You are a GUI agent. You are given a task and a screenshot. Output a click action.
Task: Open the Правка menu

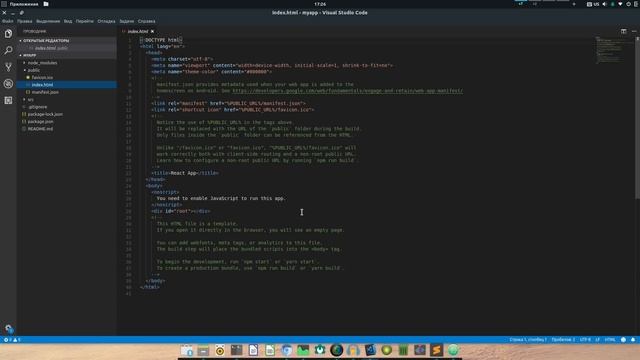coord(24,21)
